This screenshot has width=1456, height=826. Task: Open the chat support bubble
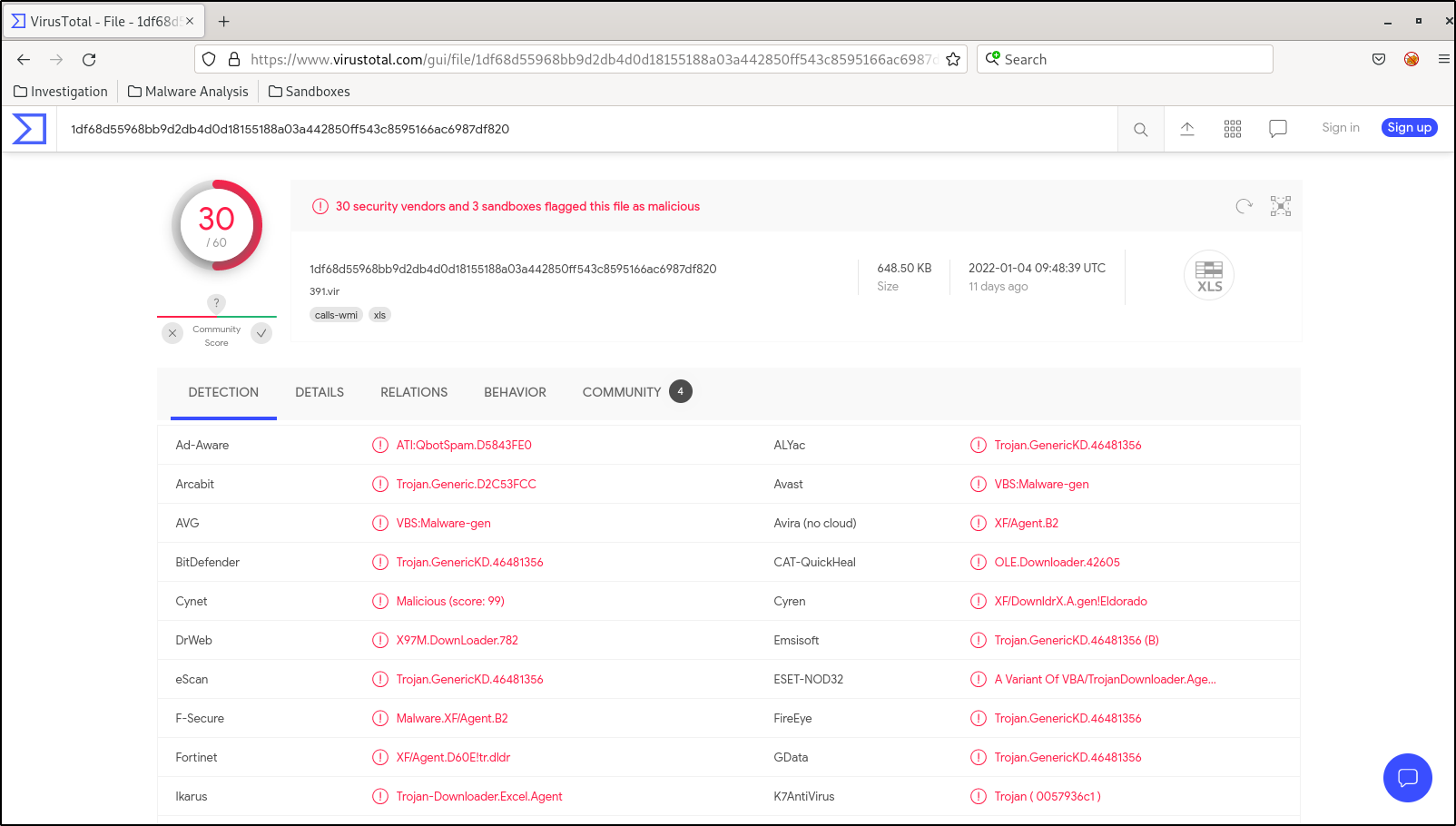(1408, 778)
